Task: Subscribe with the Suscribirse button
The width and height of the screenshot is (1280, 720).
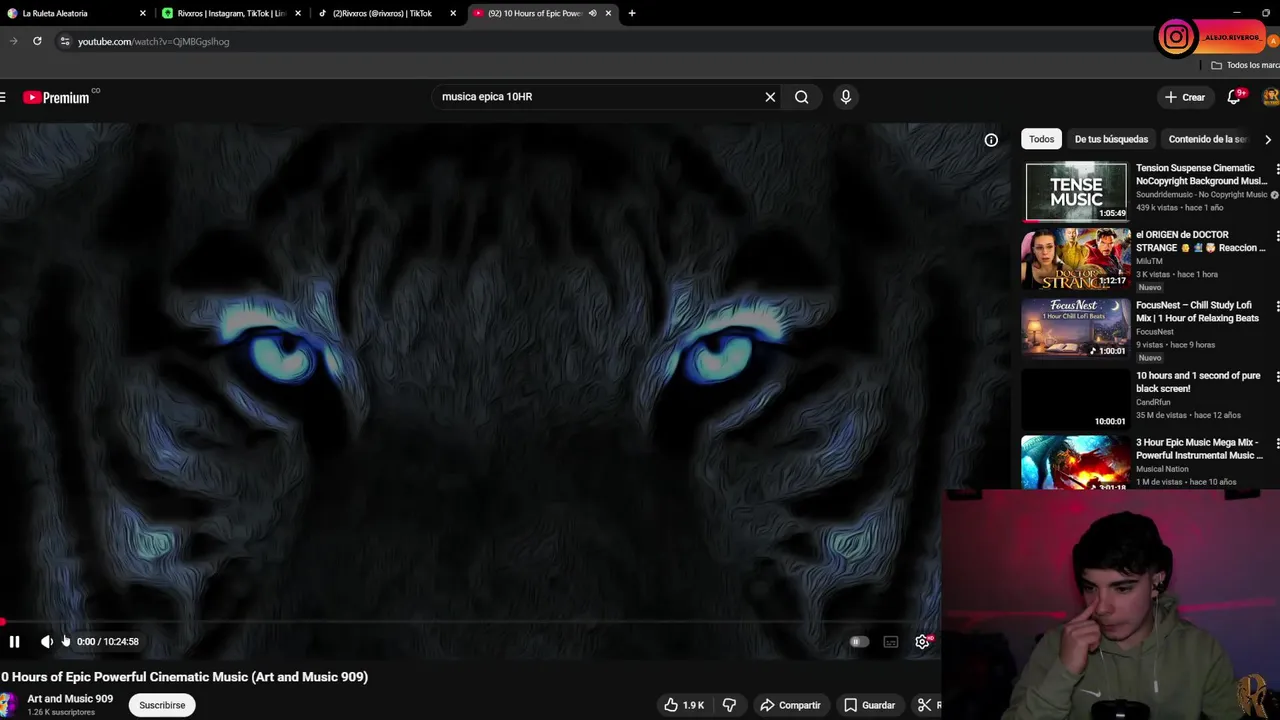Action: (162, 705)
